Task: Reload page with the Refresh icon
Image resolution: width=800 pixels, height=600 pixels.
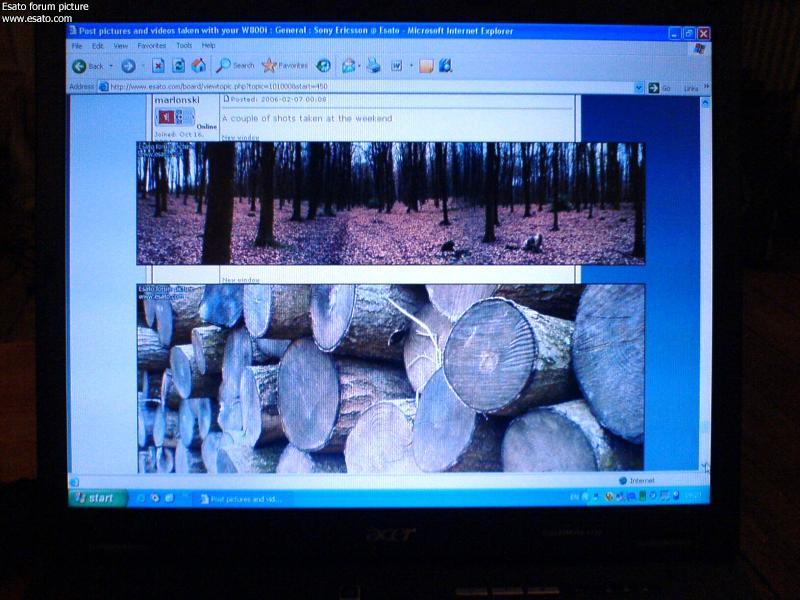Action: point(179,65)
